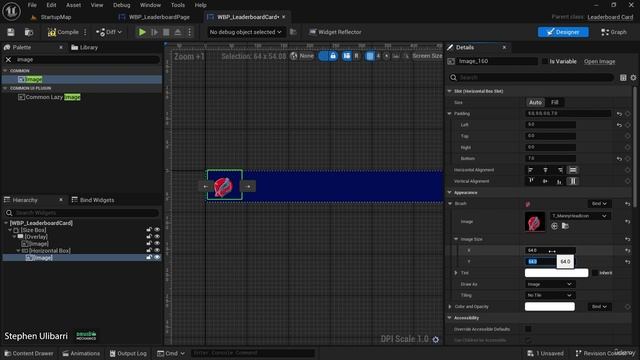Image resolution: width=640 pixels, height=360 pixels.
Task: Open Details property matrix grid icon
Action: [623, 78]
